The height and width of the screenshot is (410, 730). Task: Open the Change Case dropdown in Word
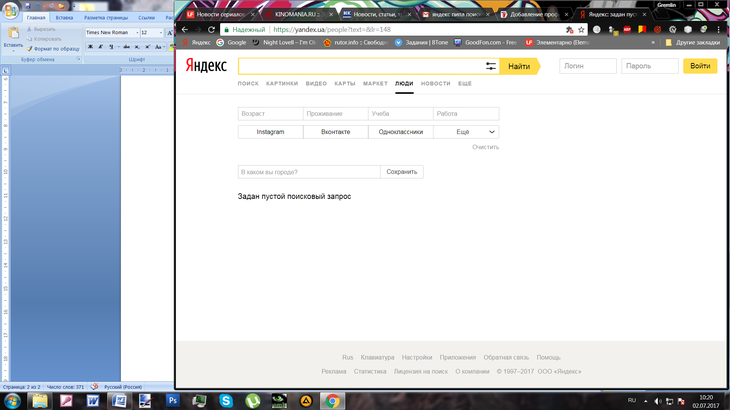(159, 47)
